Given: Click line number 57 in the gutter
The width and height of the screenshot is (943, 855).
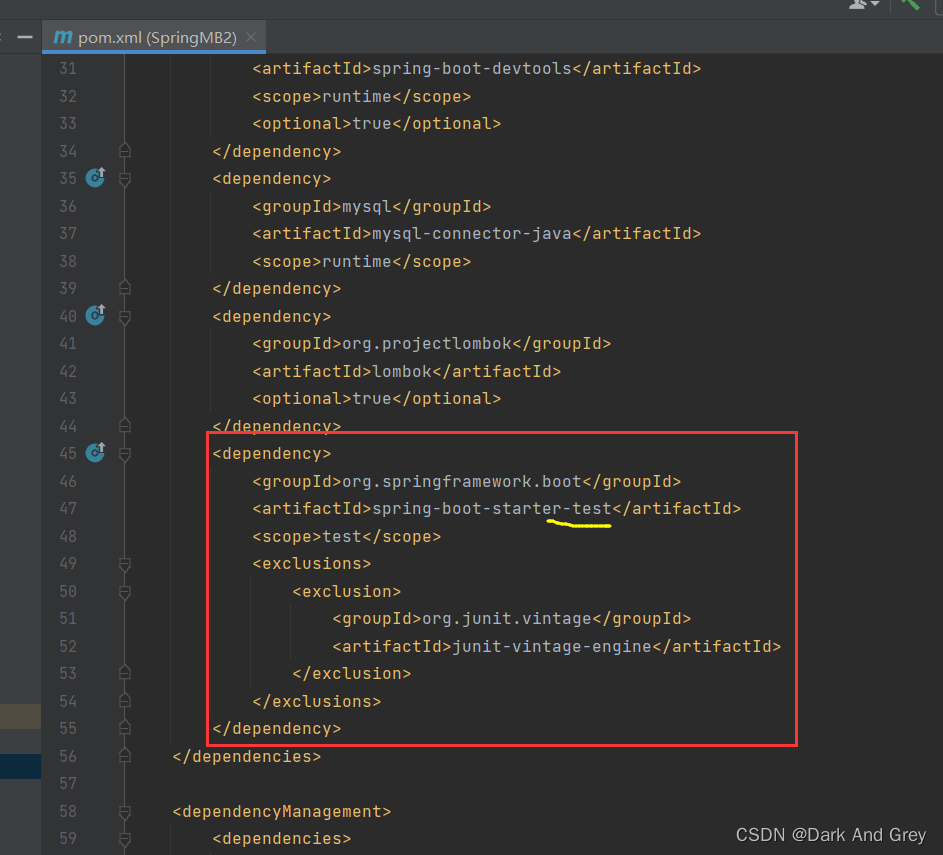Looking at the screenshot, I should point(68,783).
